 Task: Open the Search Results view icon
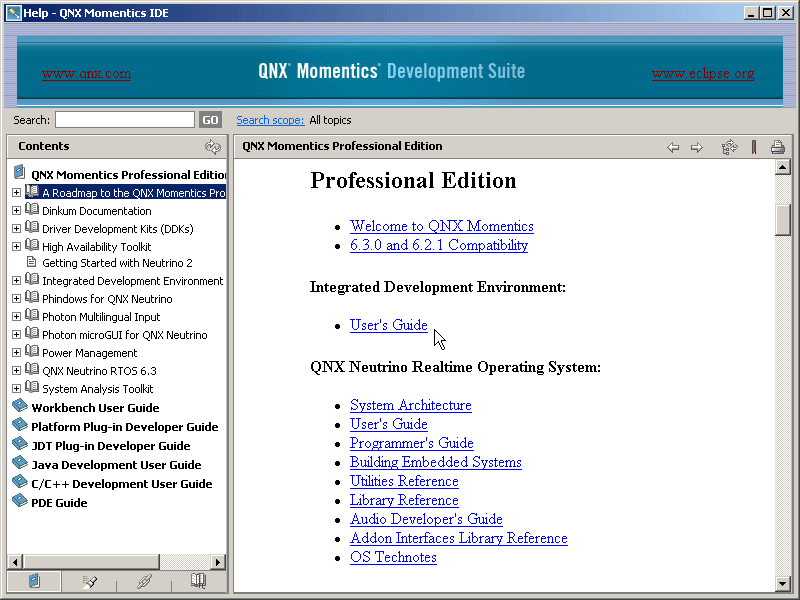(88, 580)
